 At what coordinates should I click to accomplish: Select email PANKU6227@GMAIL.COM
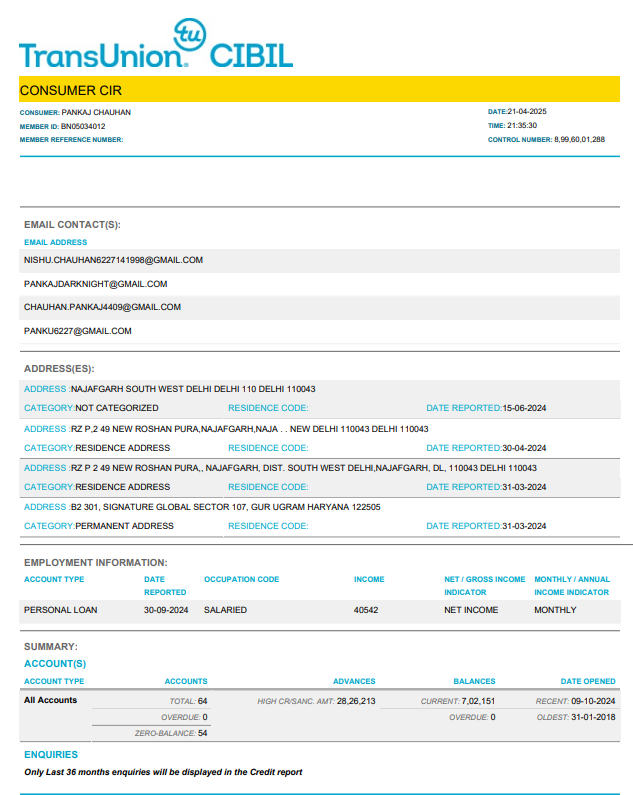[x=78, y=331]
